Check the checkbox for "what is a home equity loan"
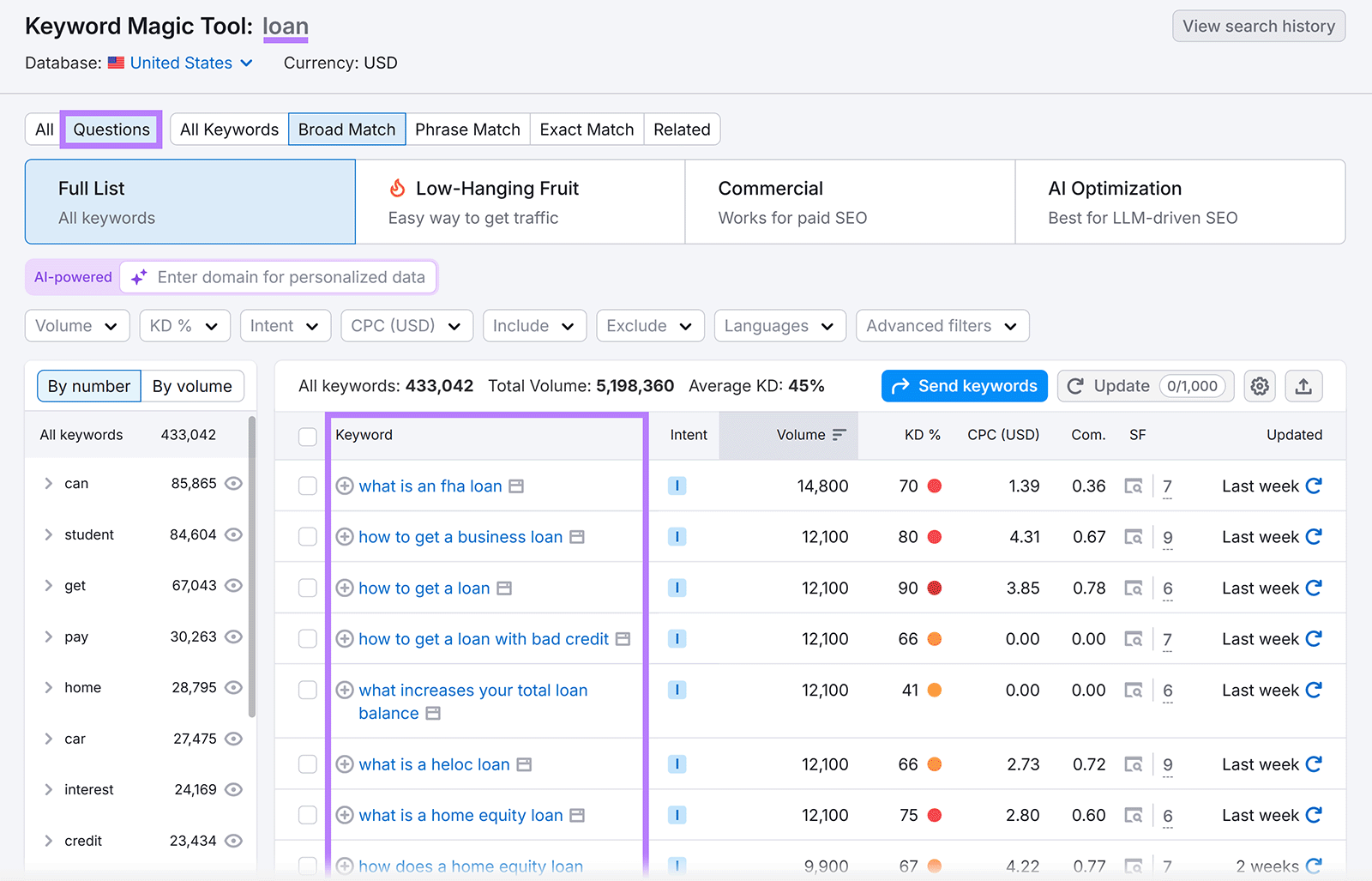 tap(307, 815)
